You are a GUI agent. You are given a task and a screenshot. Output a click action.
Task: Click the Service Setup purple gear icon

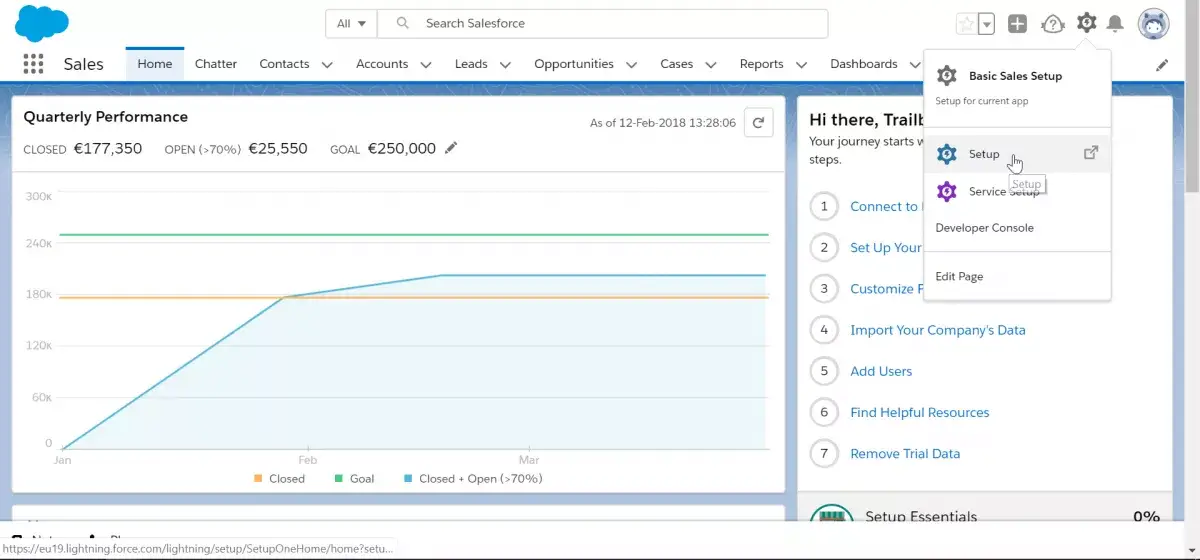click(x=946, y=191)
